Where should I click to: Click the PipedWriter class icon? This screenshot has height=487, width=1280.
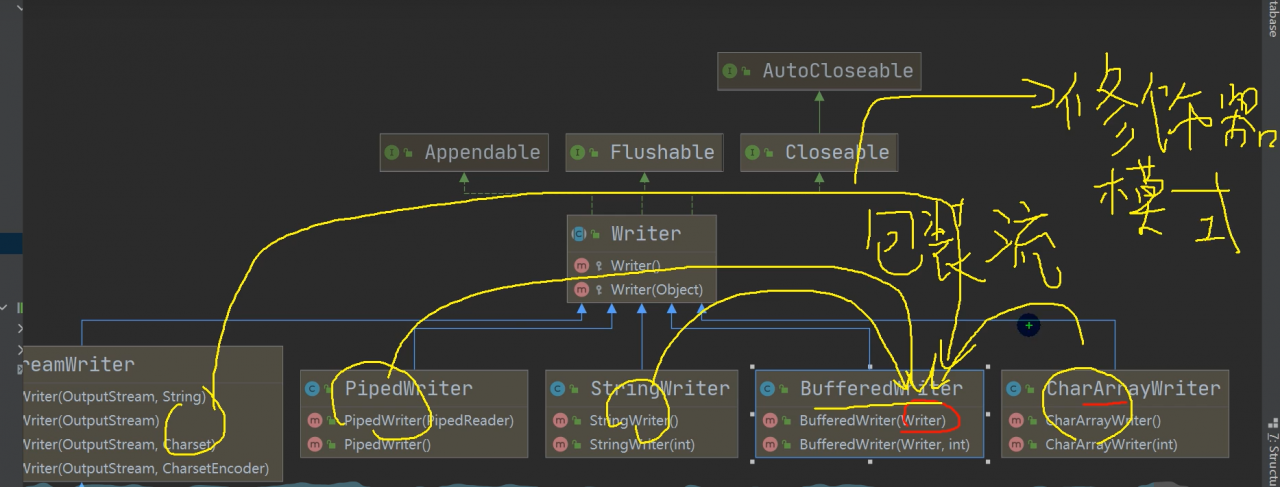312,388
